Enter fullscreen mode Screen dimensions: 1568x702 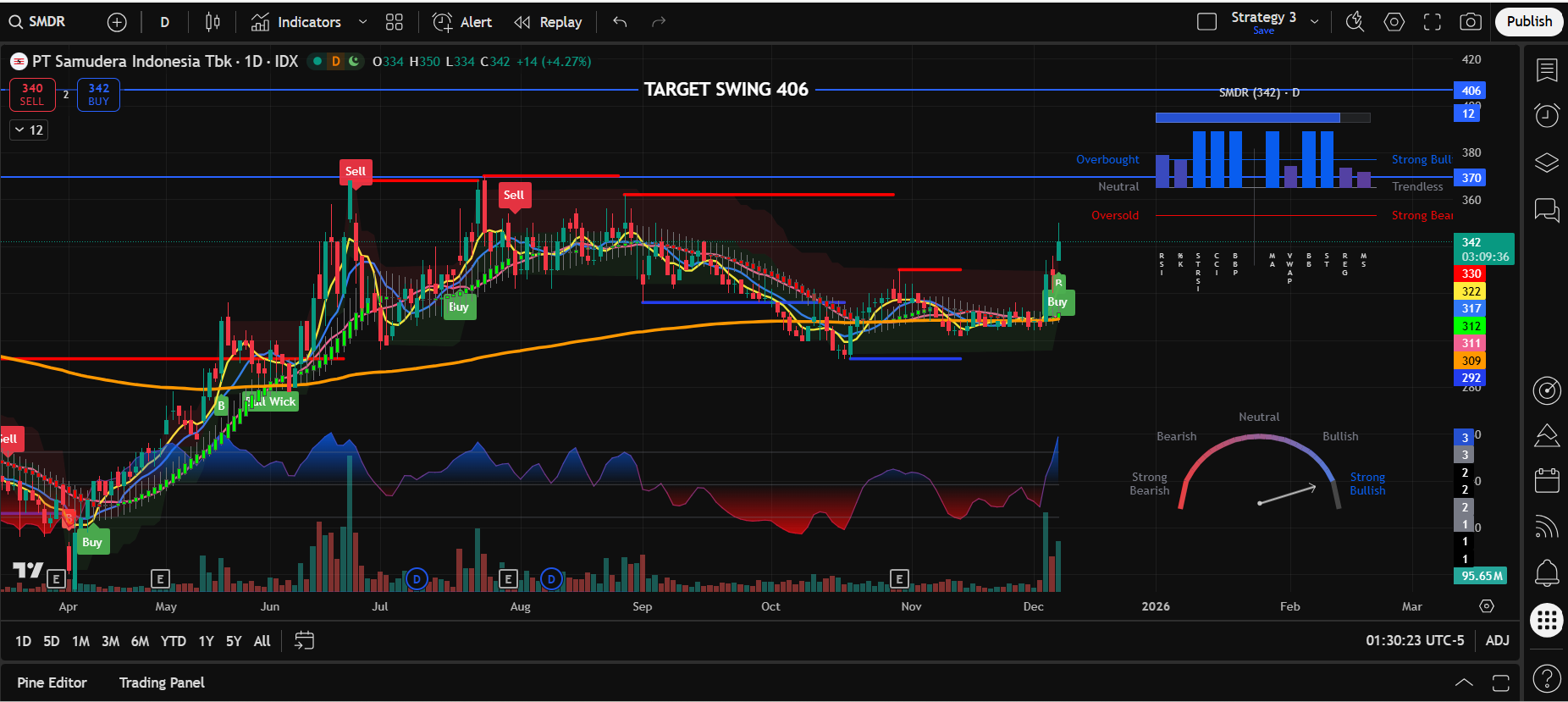tap(1432, 22)
